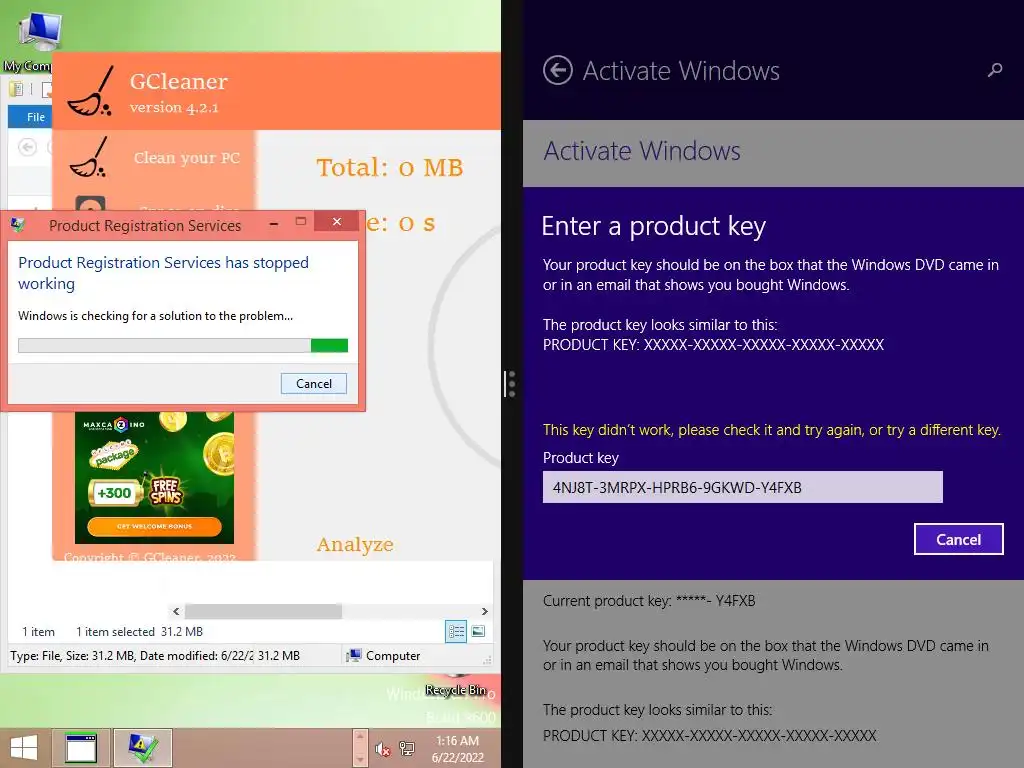Screen dimensions: 1024x768
Task: Click the network tray icon
Action: (407, 748)
